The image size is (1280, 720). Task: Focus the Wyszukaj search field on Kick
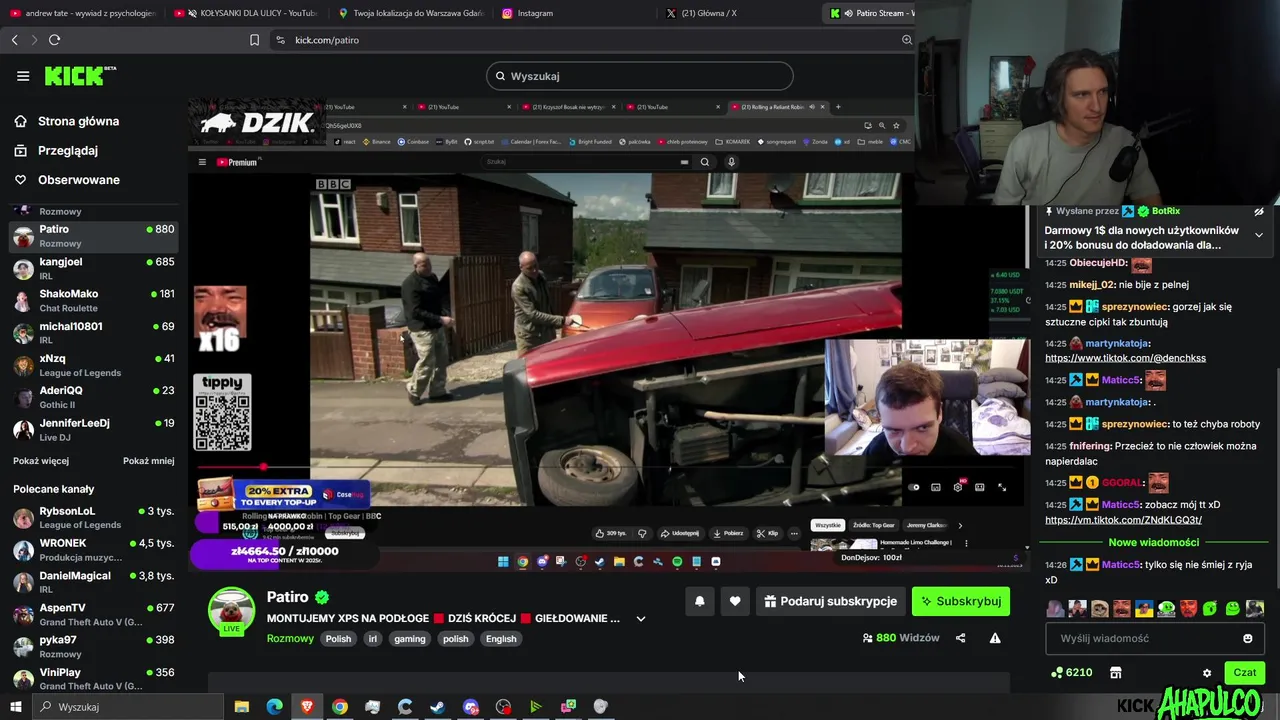click(x=640, y=76)
